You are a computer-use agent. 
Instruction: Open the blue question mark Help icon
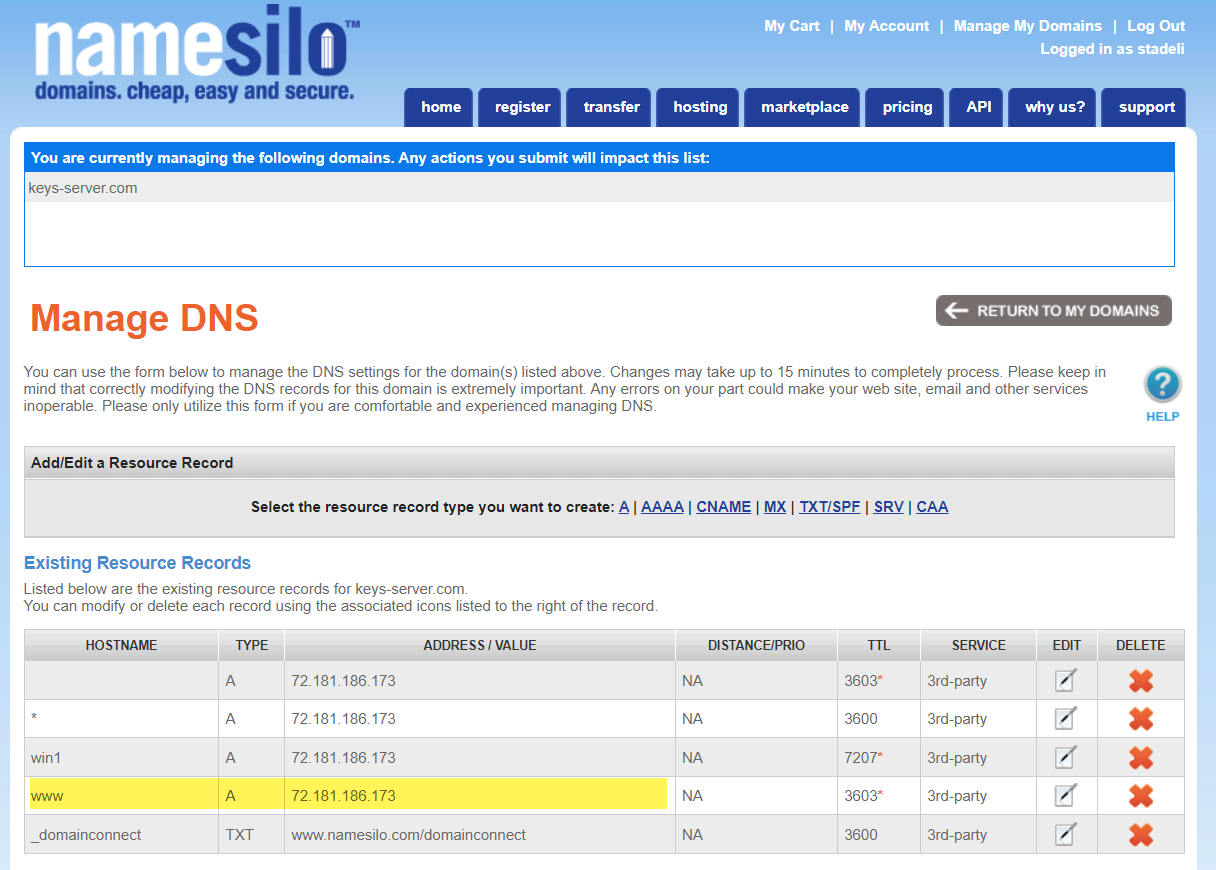1162,385
